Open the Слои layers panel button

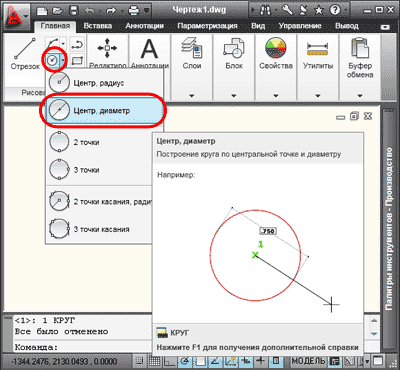(192, 54)
